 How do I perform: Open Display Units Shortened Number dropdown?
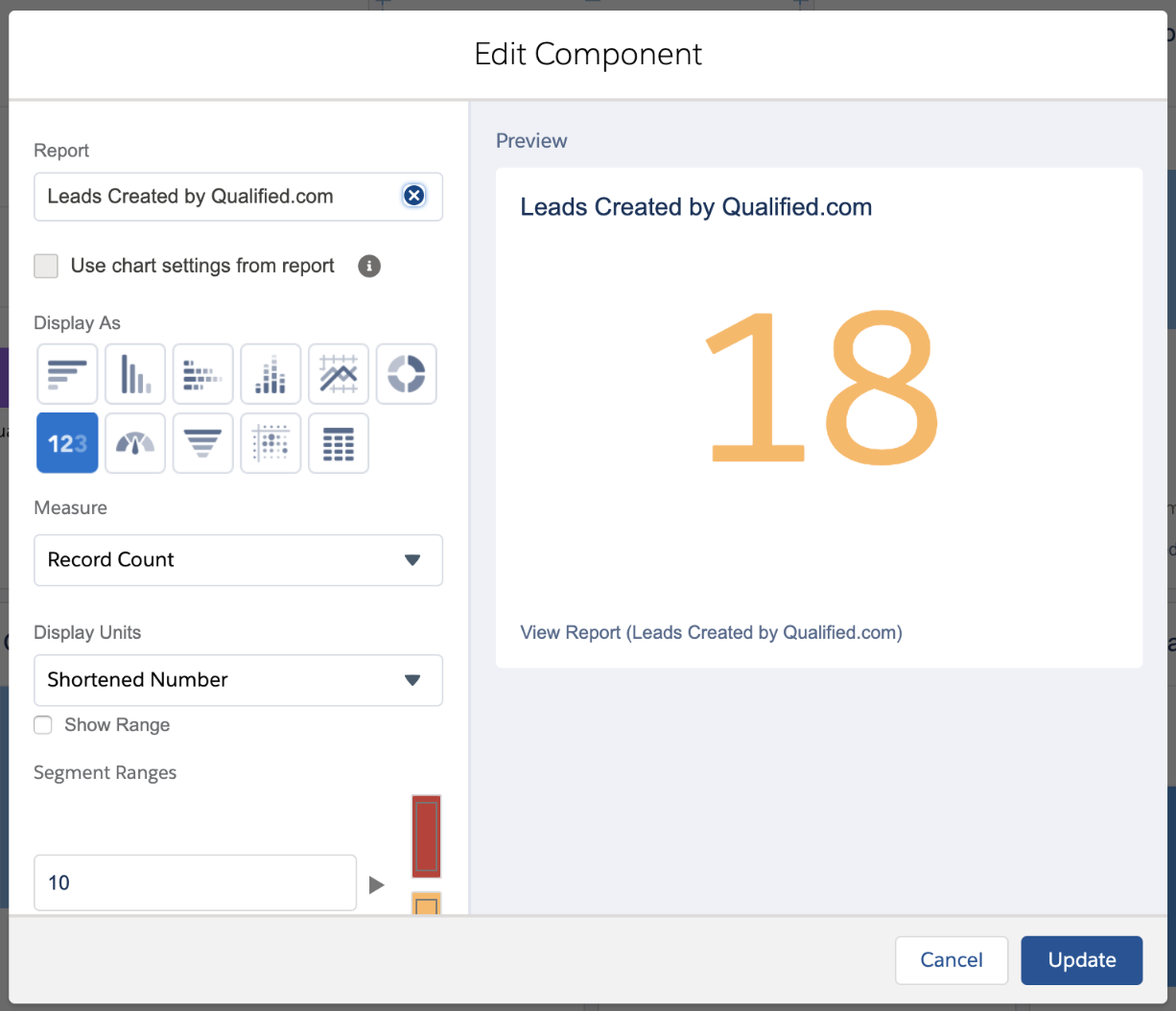click(238, 680)
